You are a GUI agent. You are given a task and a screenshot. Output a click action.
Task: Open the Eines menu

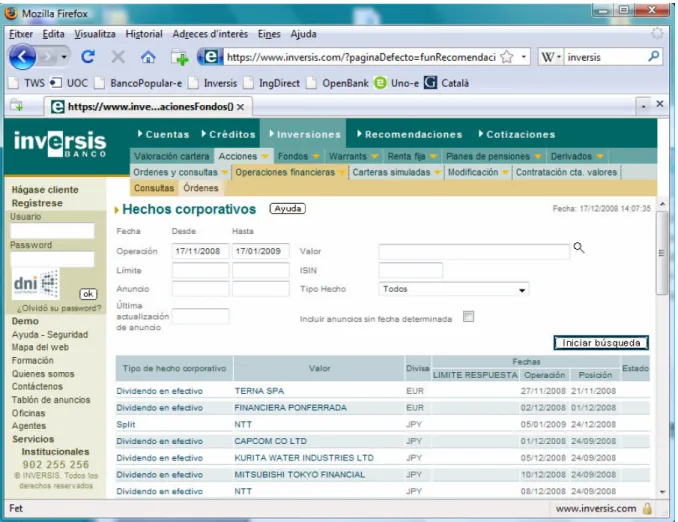click(269, 34)
